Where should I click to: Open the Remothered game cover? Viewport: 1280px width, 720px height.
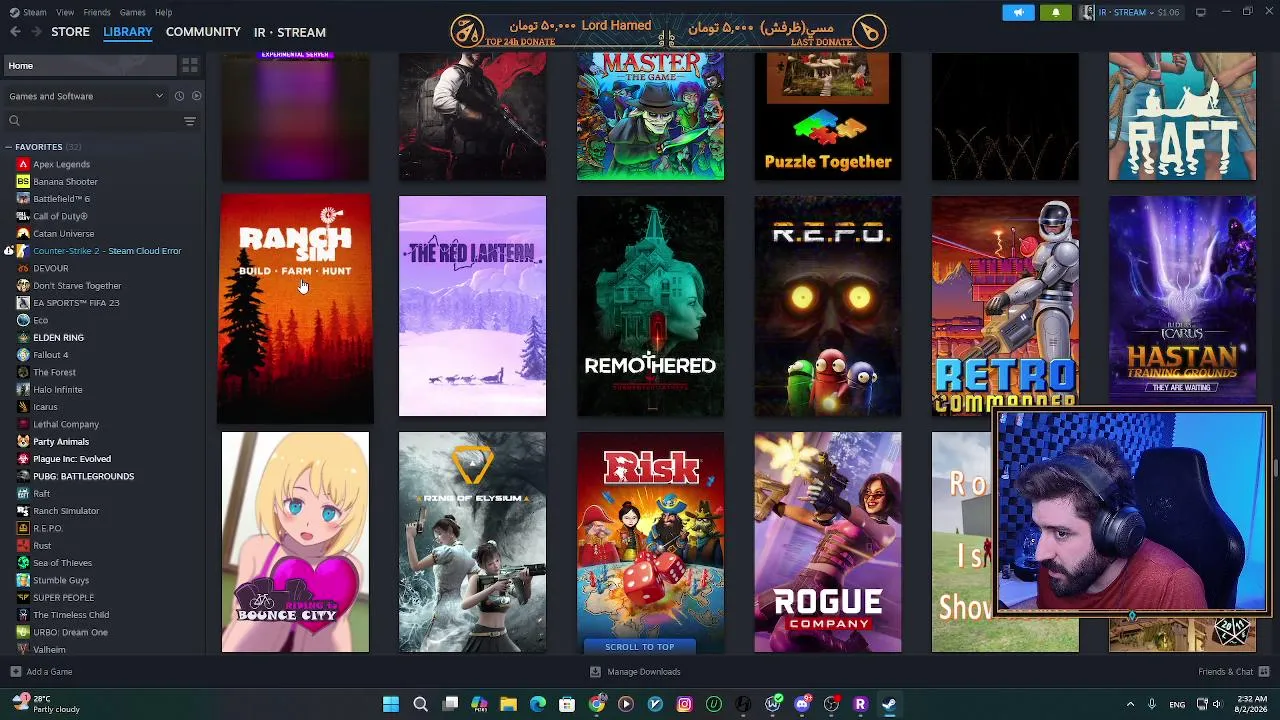[x=650, y=306]
